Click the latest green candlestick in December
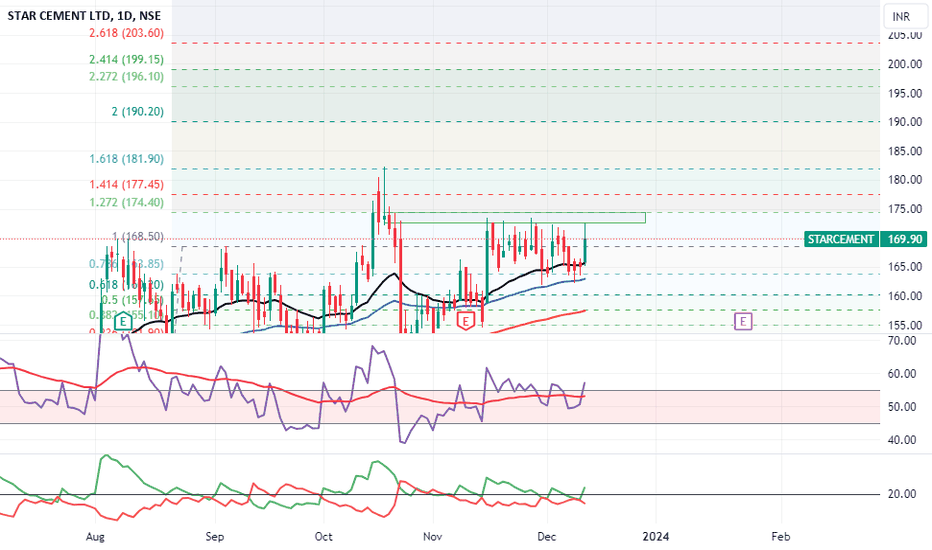This screenshot has height=550, width=932. click(585, 244)
